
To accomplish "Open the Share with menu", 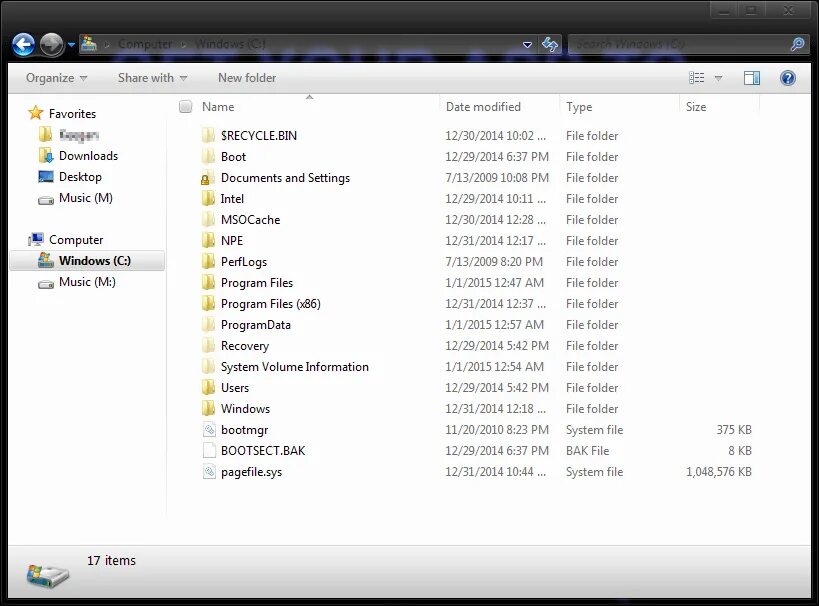I will point(152,78).
